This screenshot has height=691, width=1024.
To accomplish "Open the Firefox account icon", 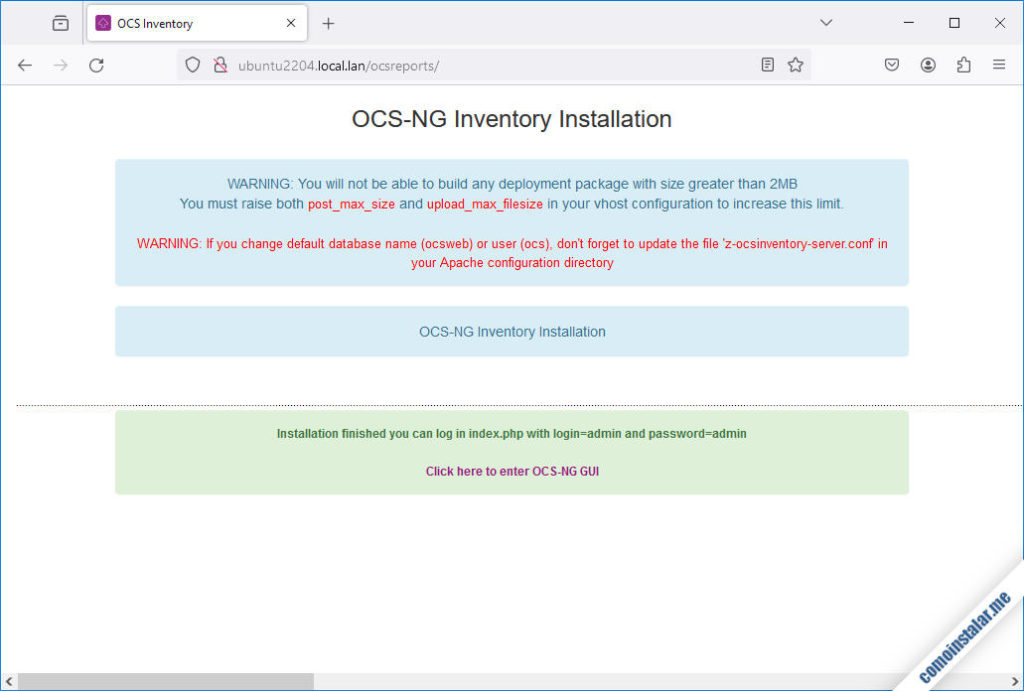I will tap(927, 64).
